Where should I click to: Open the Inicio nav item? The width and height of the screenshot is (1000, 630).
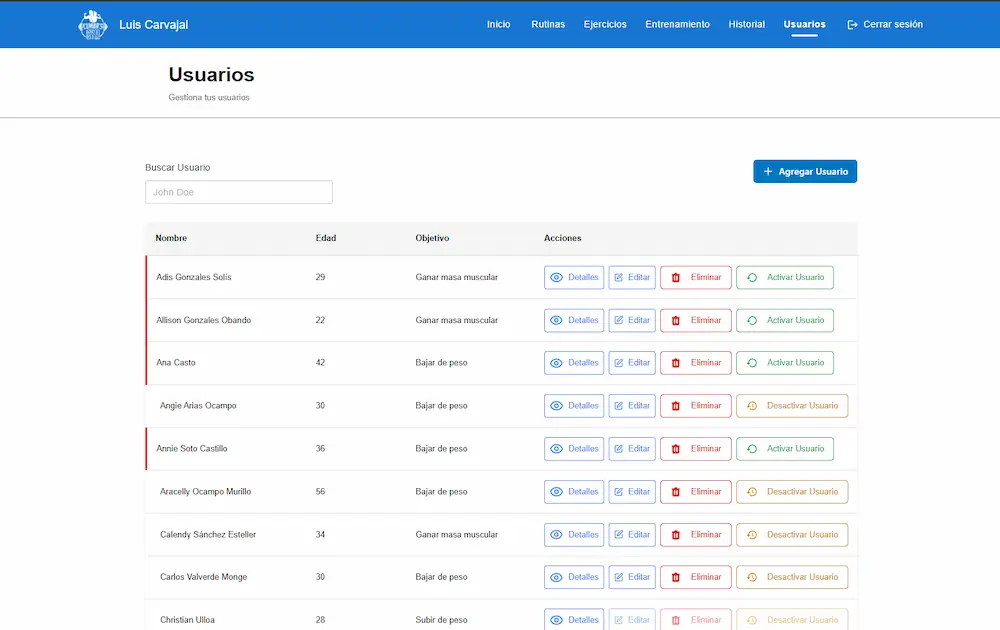(x=498, y=24)
